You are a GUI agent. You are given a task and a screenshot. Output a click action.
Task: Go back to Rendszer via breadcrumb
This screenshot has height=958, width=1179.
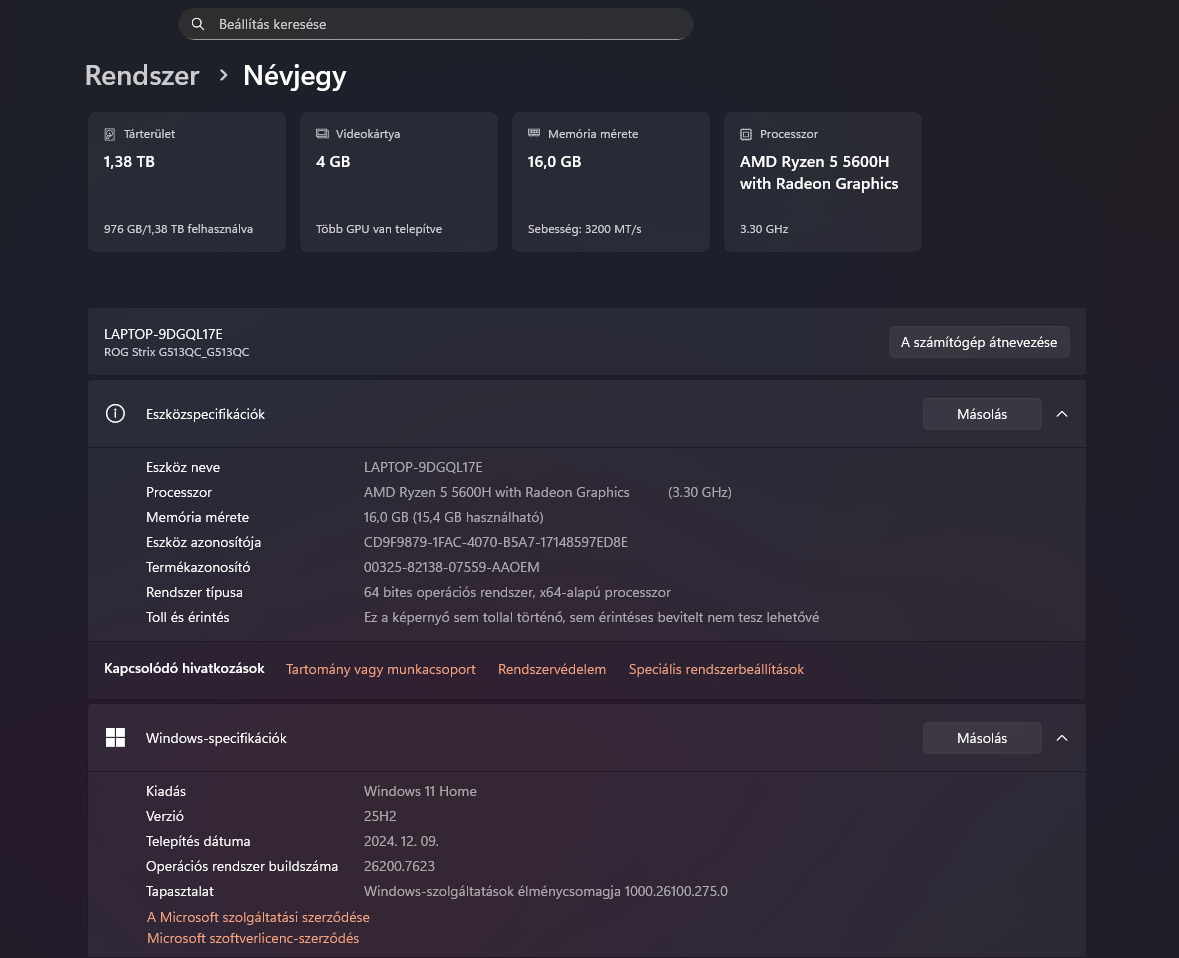tap(142, 76)
